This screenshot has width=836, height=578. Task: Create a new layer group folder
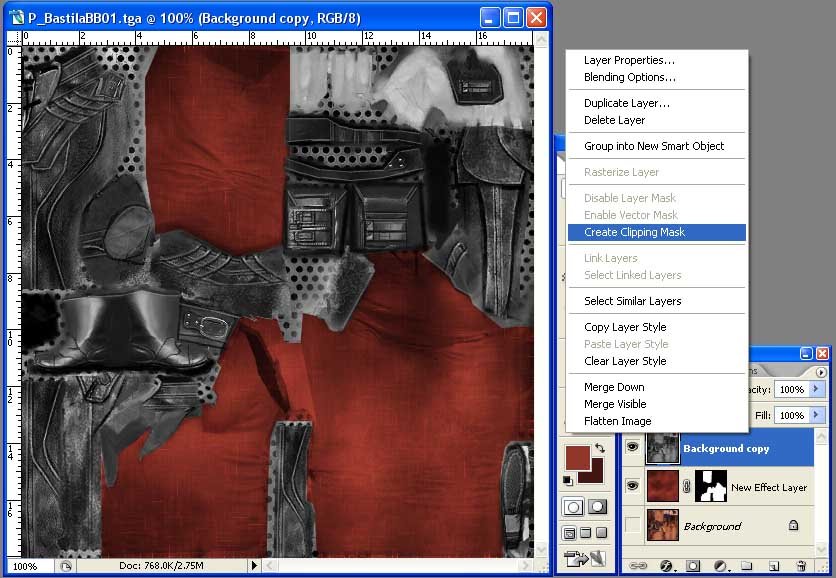coord(746,566)
